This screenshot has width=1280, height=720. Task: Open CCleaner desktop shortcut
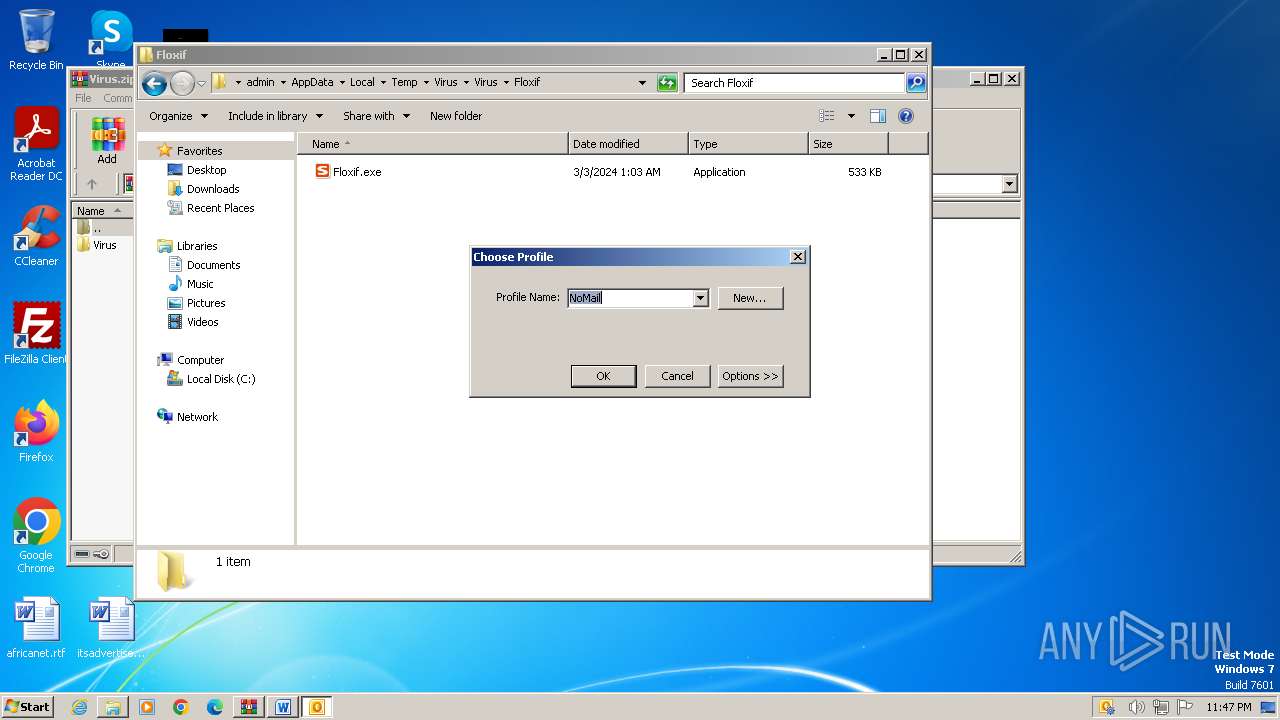point(36,236)
